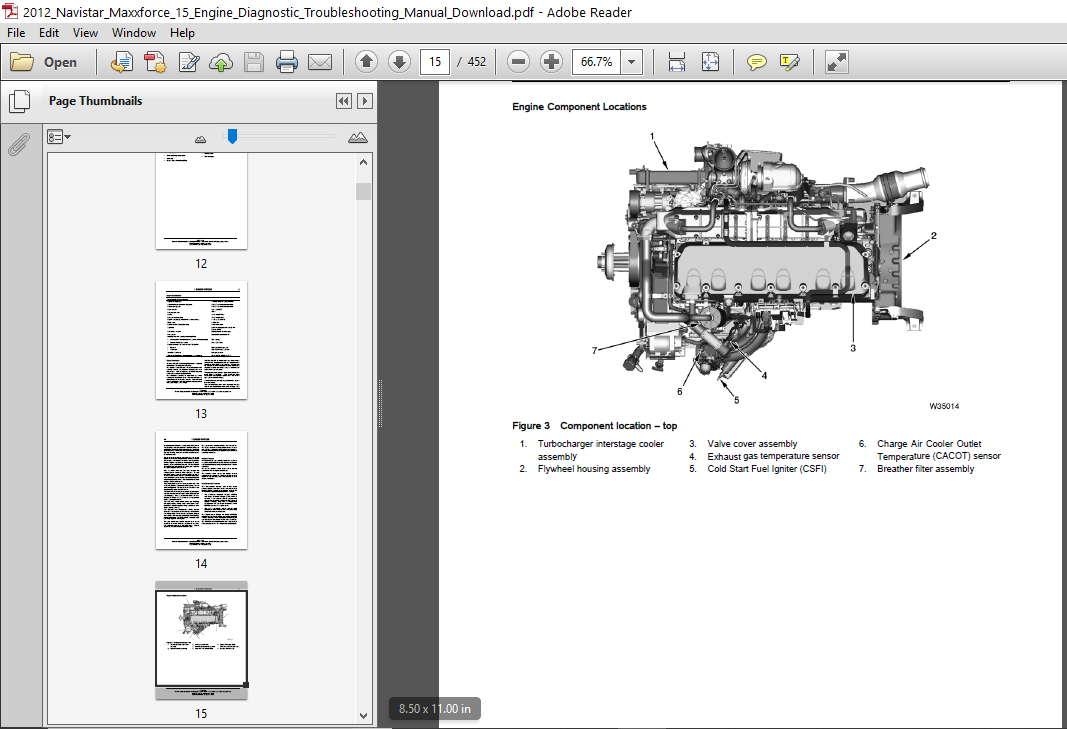Send file by email envelope icon
Screen dimensions: 1067x729
(x=319, y=62)
